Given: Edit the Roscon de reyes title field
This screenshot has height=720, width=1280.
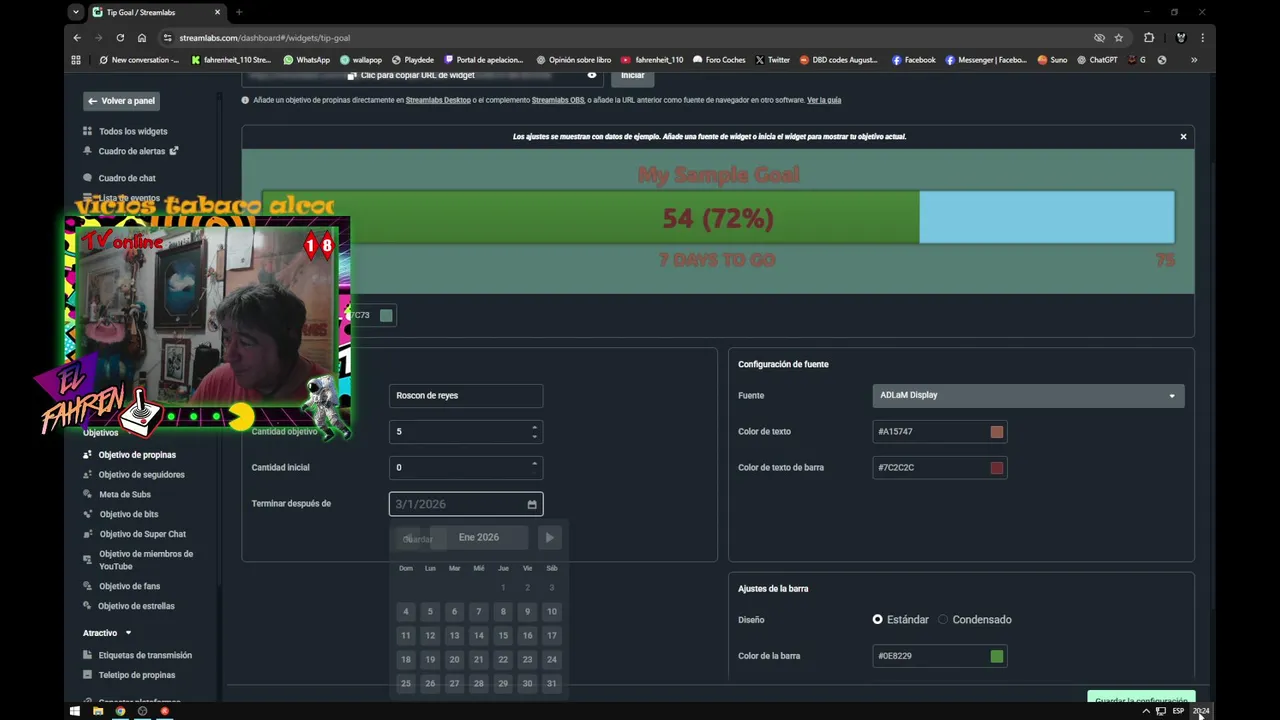Looking at the screenshot, I should click(466, 396).
